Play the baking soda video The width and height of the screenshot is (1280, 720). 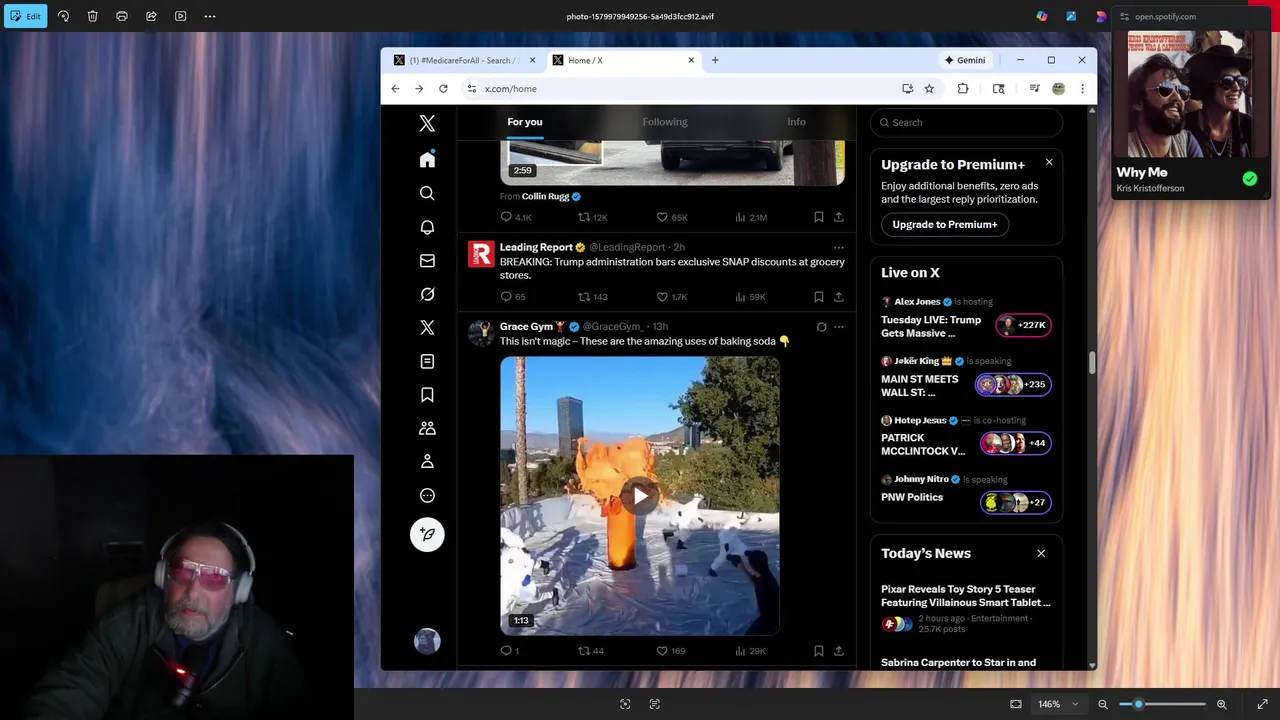[640, 495]
